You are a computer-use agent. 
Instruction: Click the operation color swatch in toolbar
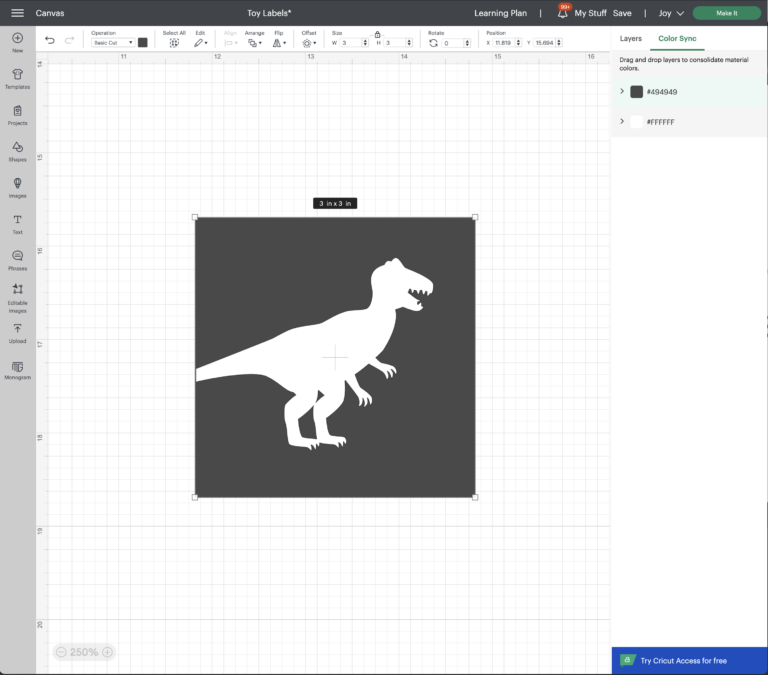tap(143, 43)
